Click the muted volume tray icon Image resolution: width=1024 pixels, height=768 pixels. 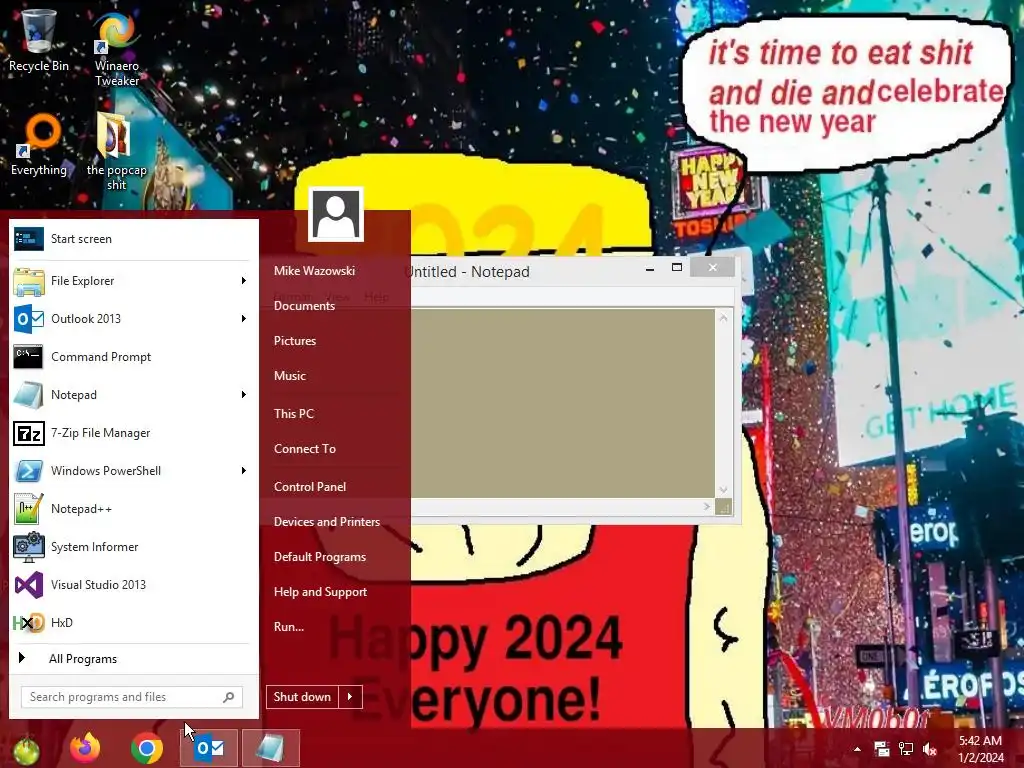pos(929,749)
